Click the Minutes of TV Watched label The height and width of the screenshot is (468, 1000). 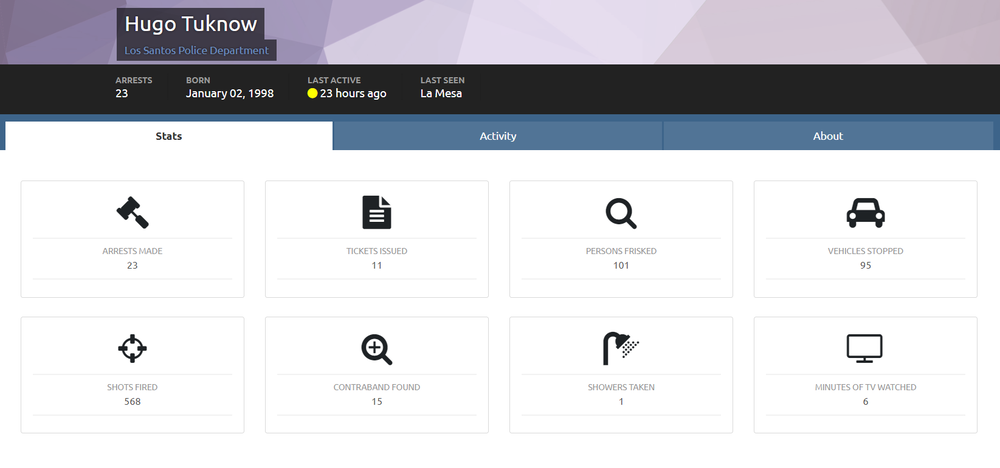point(865,387)
